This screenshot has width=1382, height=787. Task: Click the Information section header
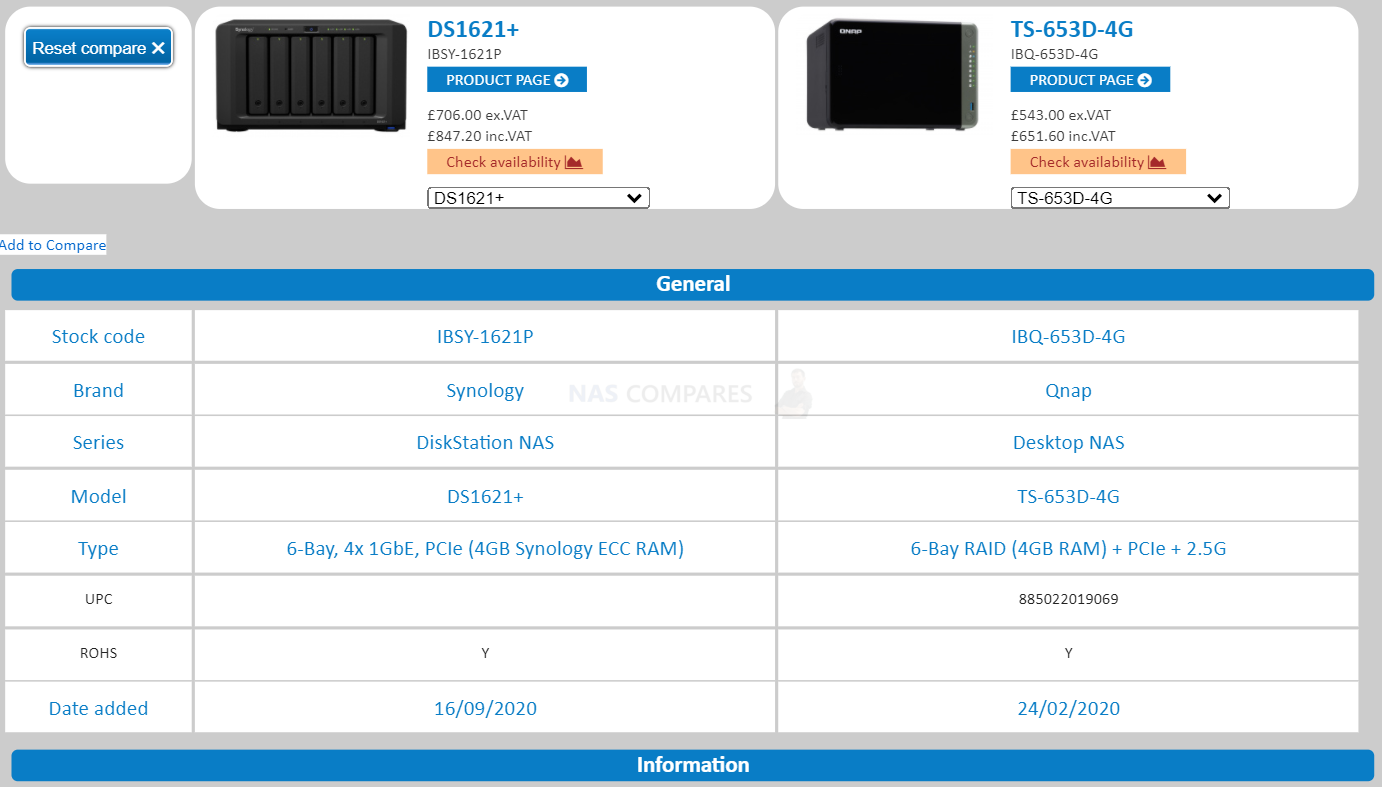693,765
